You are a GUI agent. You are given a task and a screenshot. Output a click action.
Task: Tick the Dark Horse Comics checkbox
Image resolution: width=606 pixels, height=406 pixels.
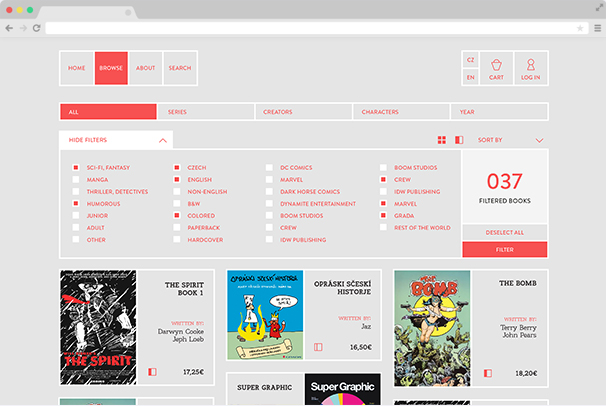[x=269, y=192]
